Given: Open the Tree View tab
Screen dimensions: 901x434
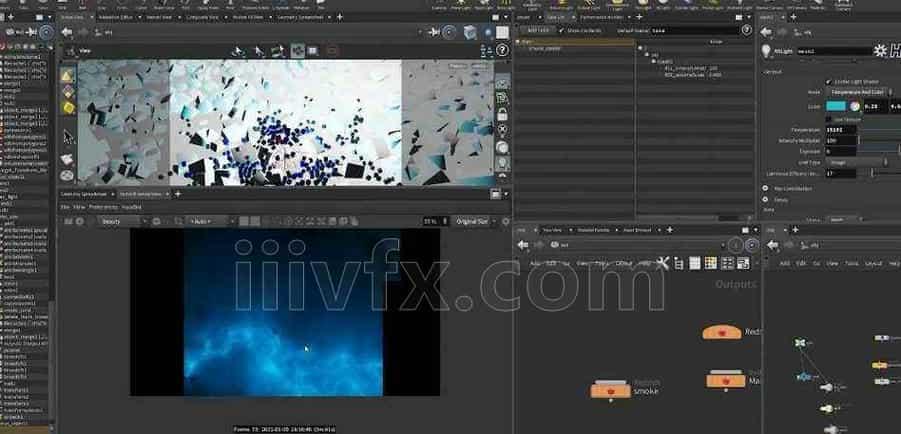Looking at the screenshot, I should click(x=551, y=230).
